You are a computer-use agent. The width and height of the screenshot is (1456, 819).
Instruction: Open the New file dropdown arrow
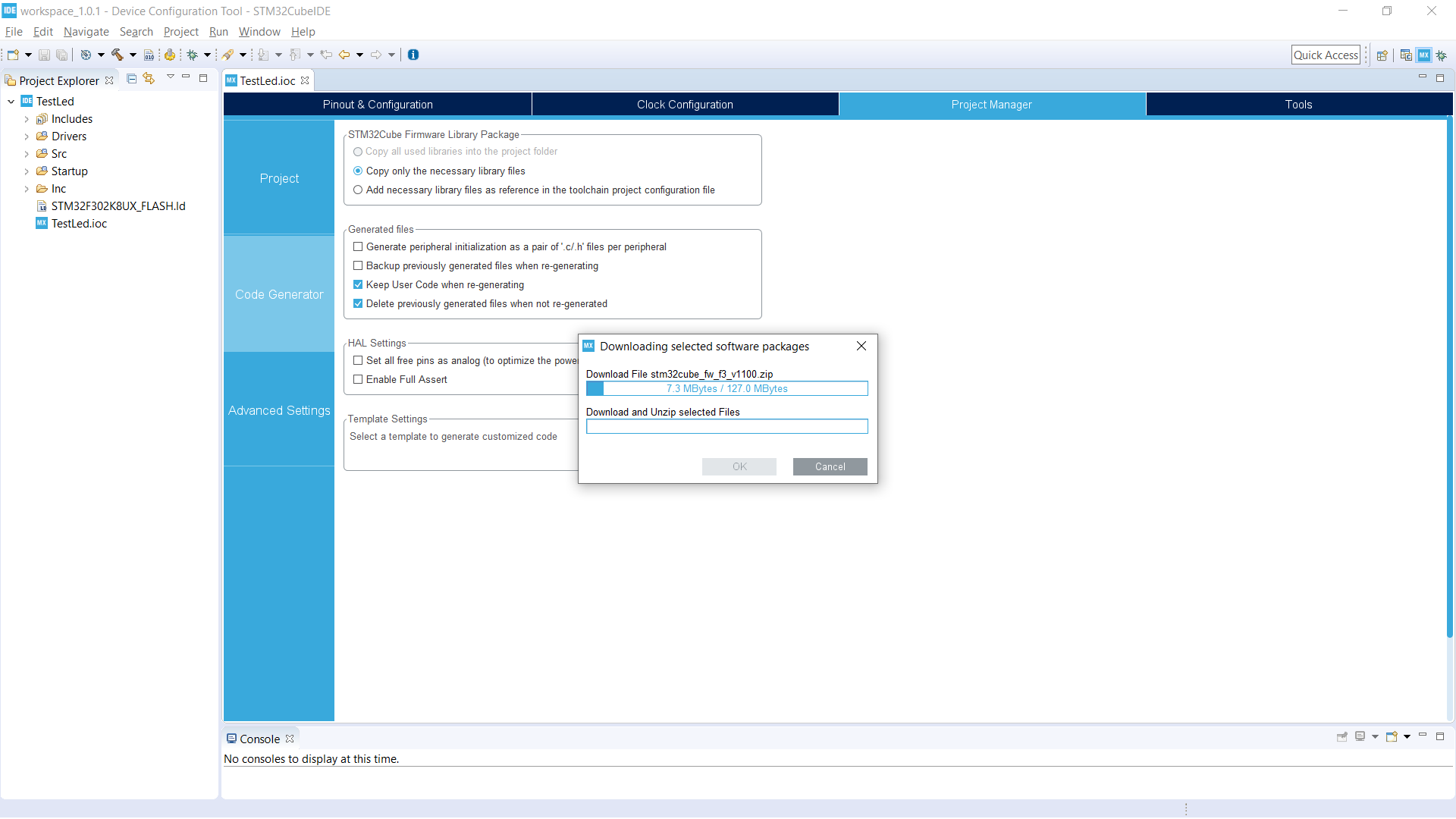(28, 55)
